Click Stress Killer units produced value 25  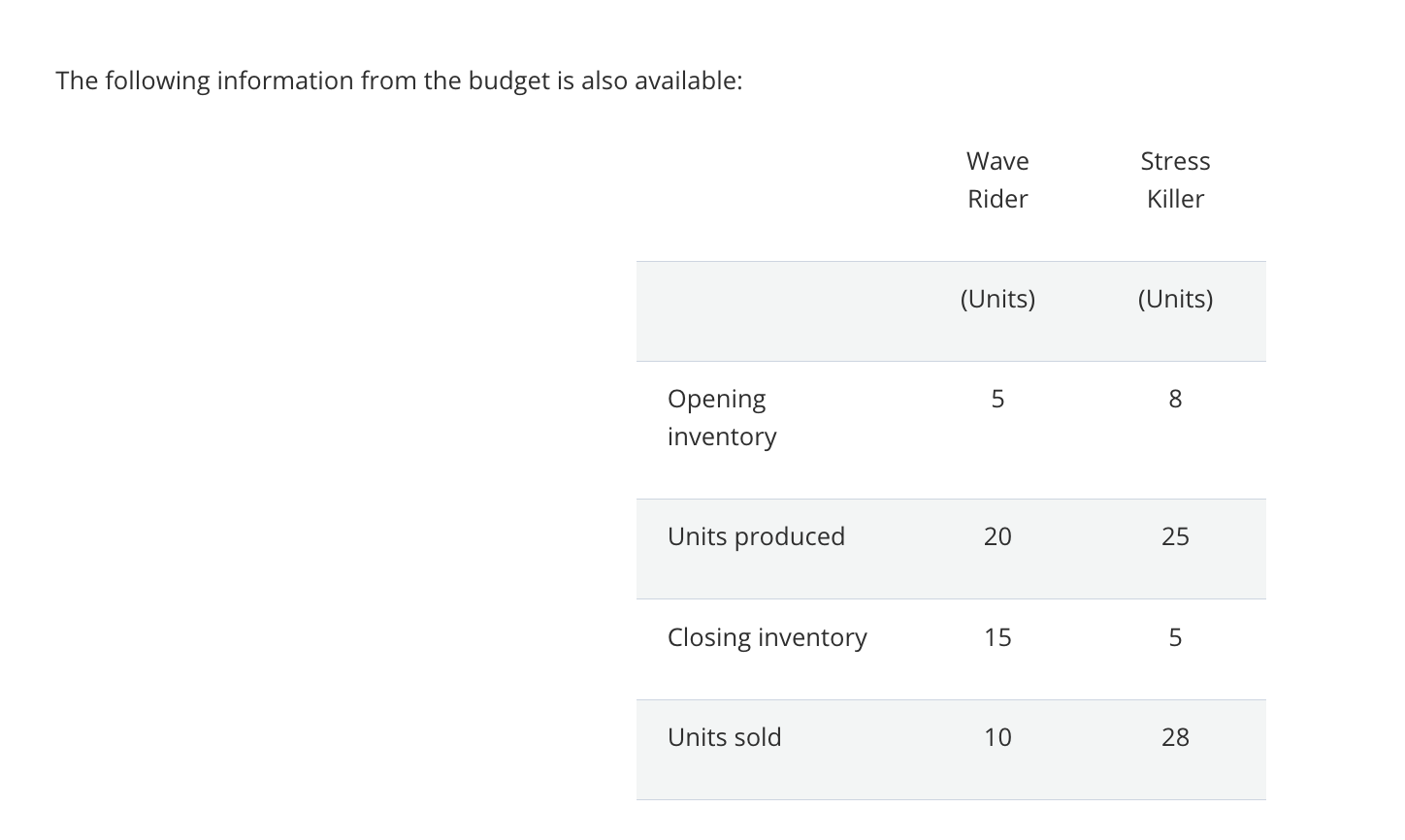pyautogui.click(x=1175, y=536)
